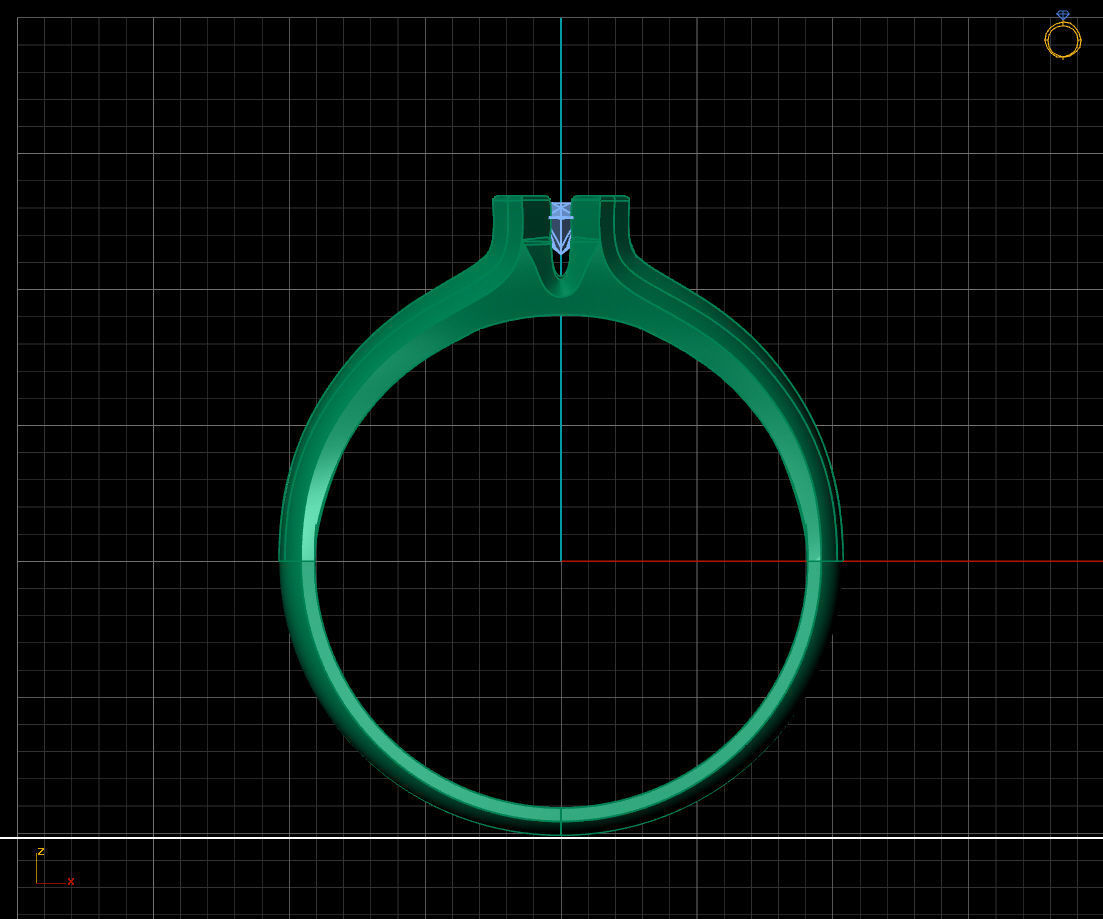1103x919 pixels.
Task: Click the X/Z axis indicator gizmo
Action: (x=55, y=867)
